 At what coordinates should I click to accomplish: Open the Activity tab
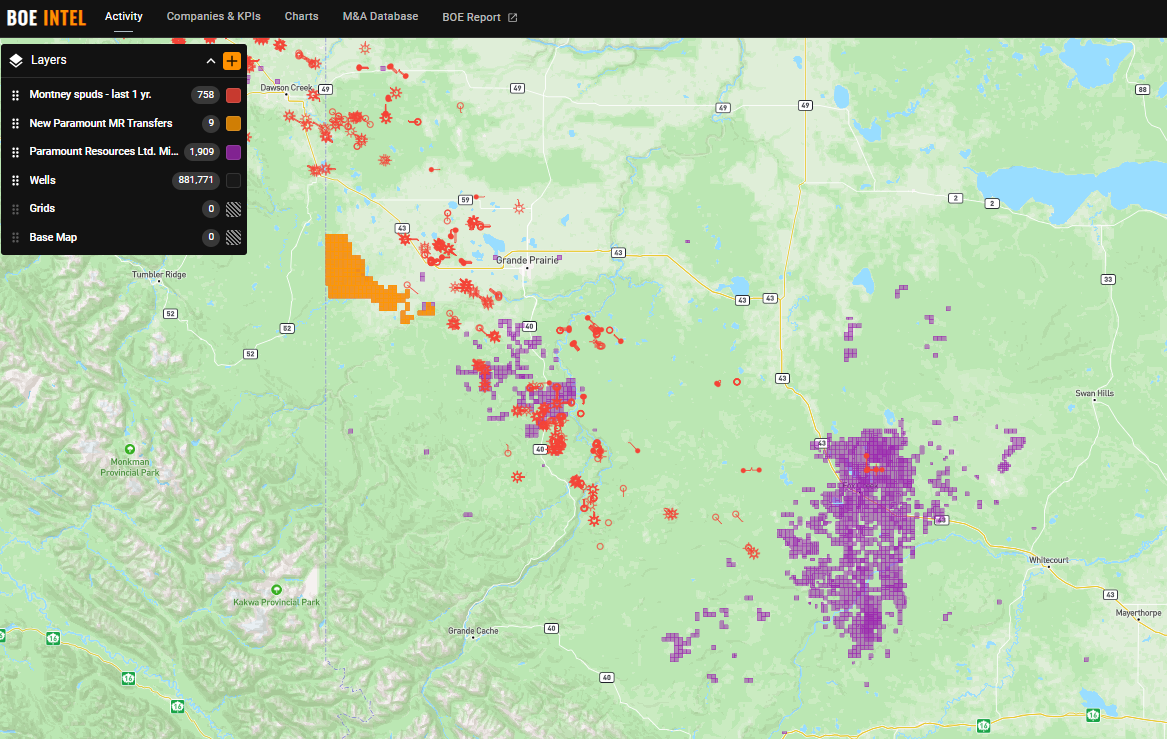[x=124, y=16]
